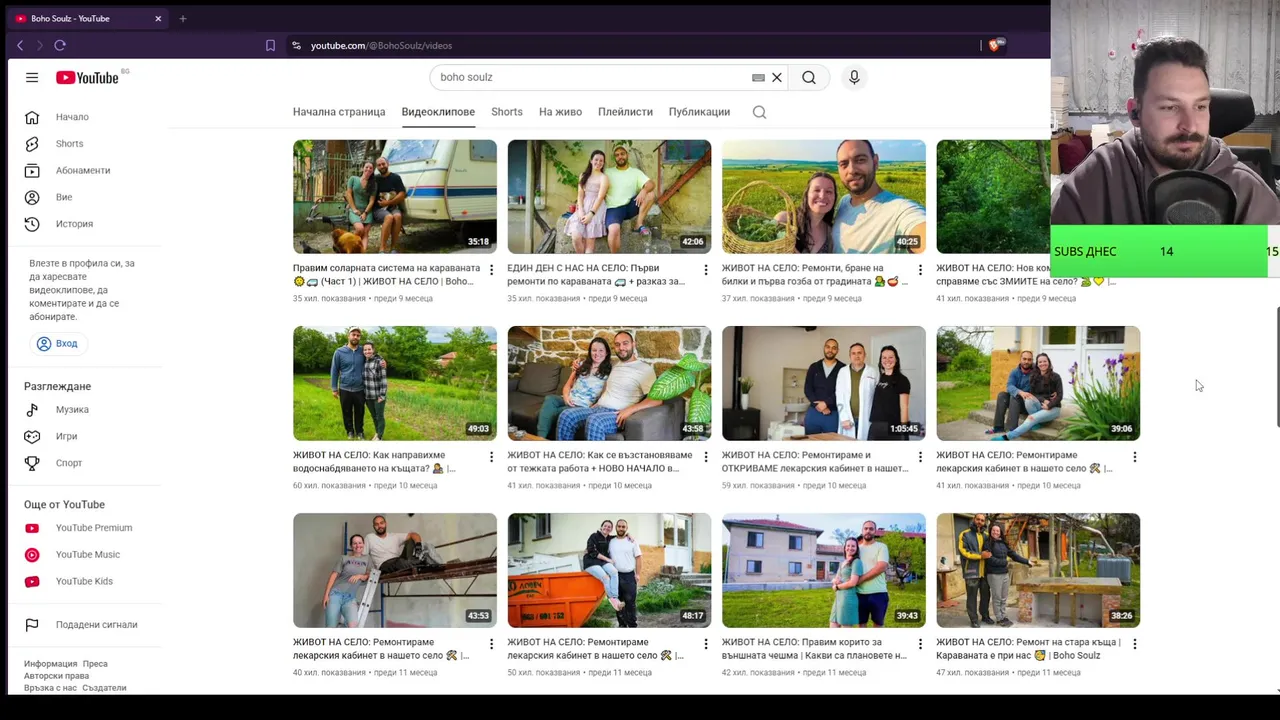Open options for ЕДИН ДЕН С НАС video

point(706,270)
